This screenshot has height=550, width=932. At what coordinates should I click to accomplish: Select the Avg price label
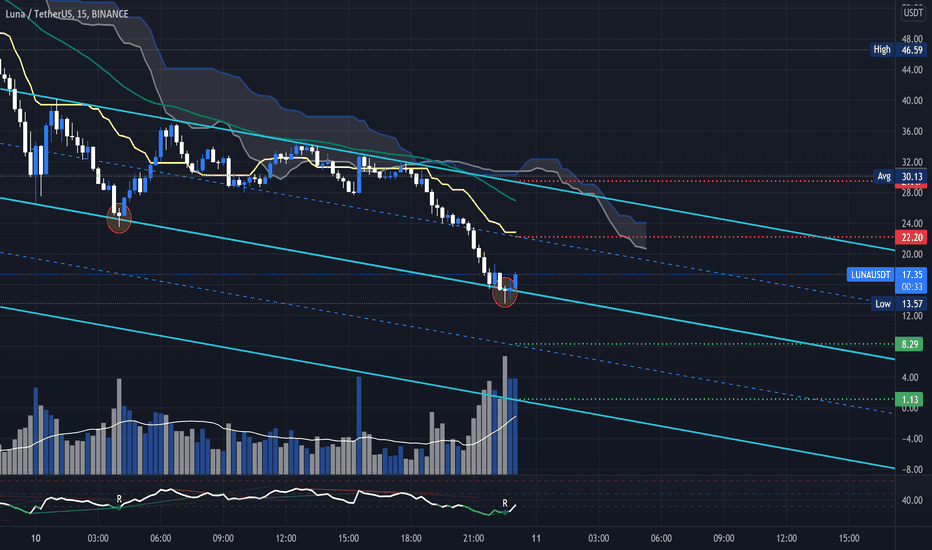[884, 176]
